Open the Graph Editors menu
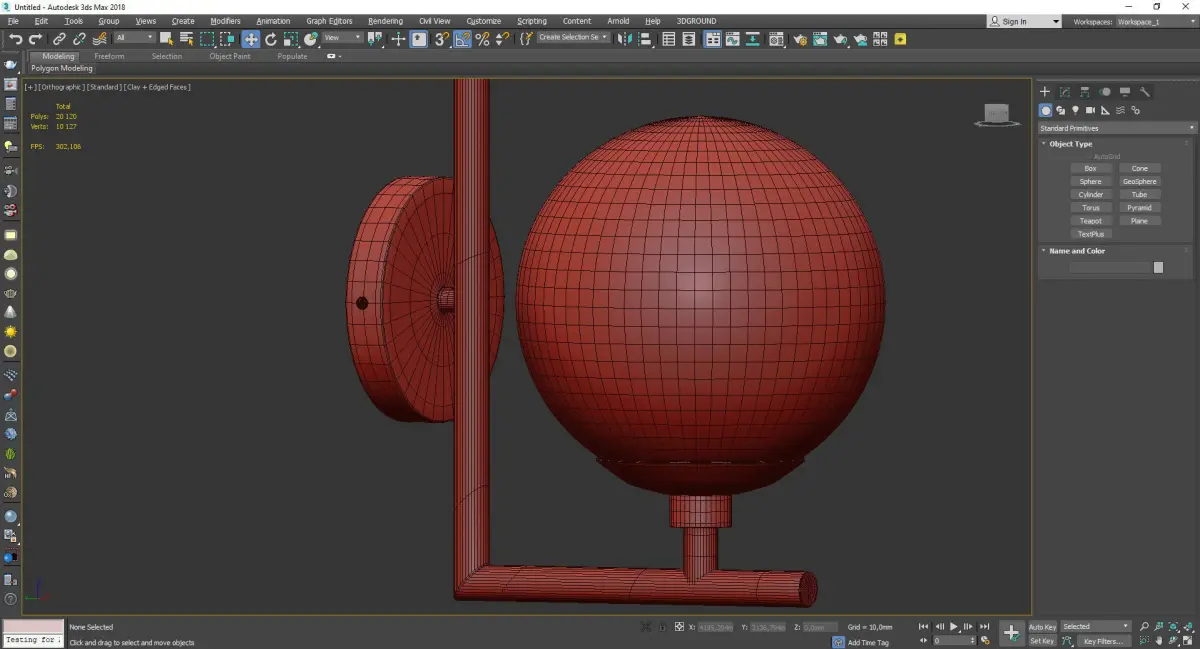 [x=329, y=21]
